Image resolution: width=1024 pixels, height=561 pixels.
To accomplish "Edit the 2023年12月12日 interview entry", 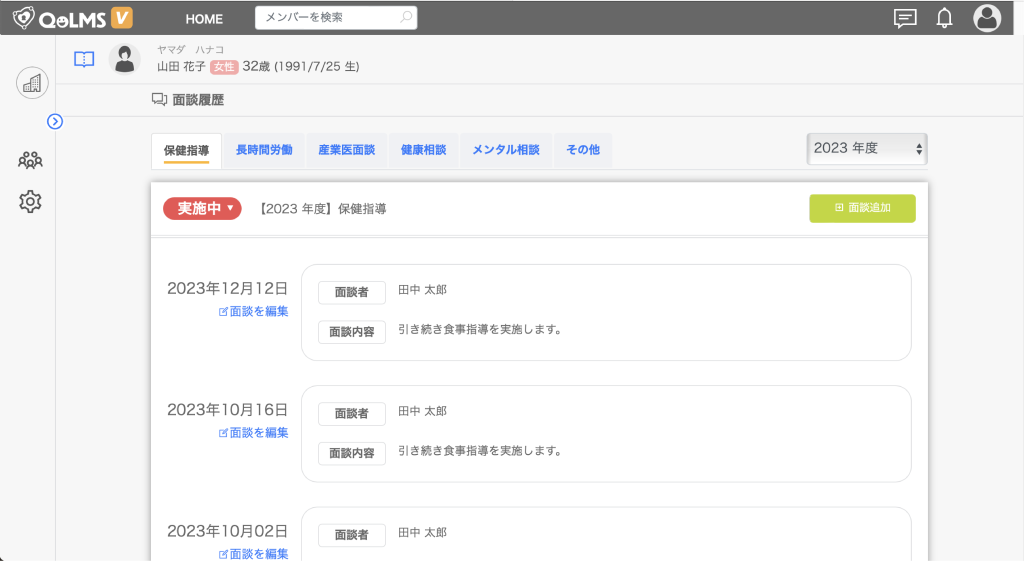I will click(254, 311).
